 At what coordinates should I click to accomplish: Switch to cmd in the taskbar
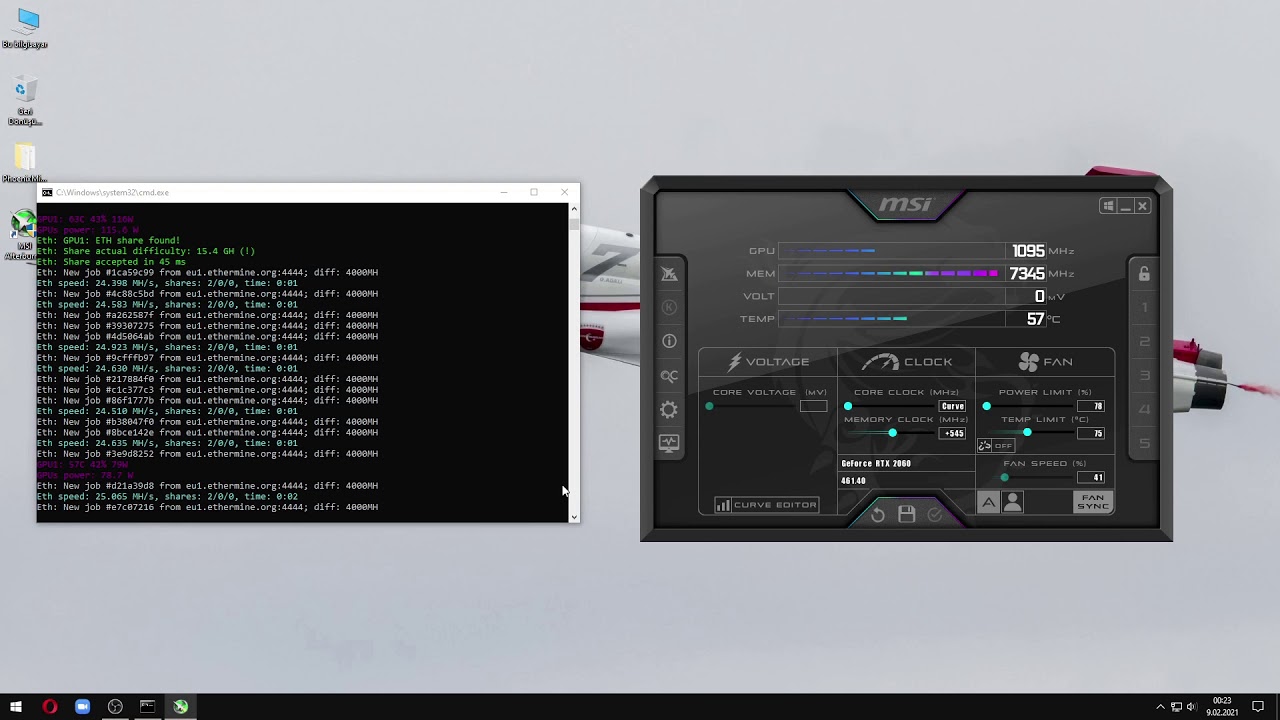click(147, 707)
